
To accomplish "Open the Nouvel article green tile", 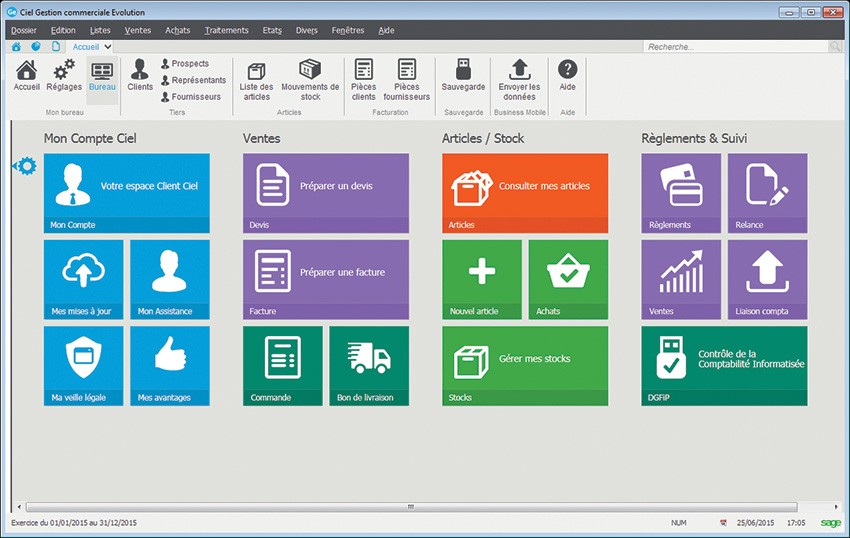I will pyautogui.click(x=482, y=278).
